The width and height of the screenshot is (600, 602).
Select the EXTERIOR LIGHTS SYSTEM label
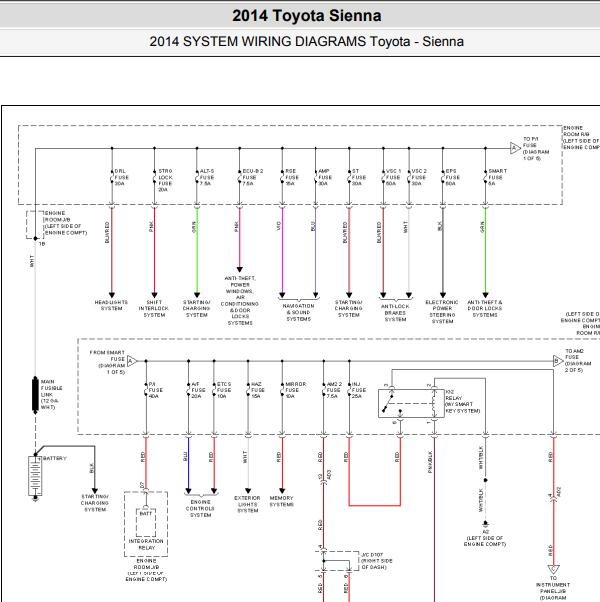pyautogui.click(x=248, y=504)
